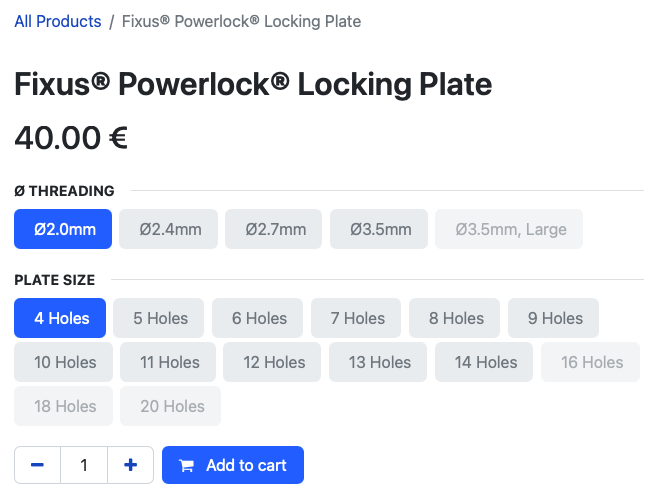The height and width of the screenshot is (504, 654).
Task: Click the Add to cart button
Action: (x=233, y=465)
